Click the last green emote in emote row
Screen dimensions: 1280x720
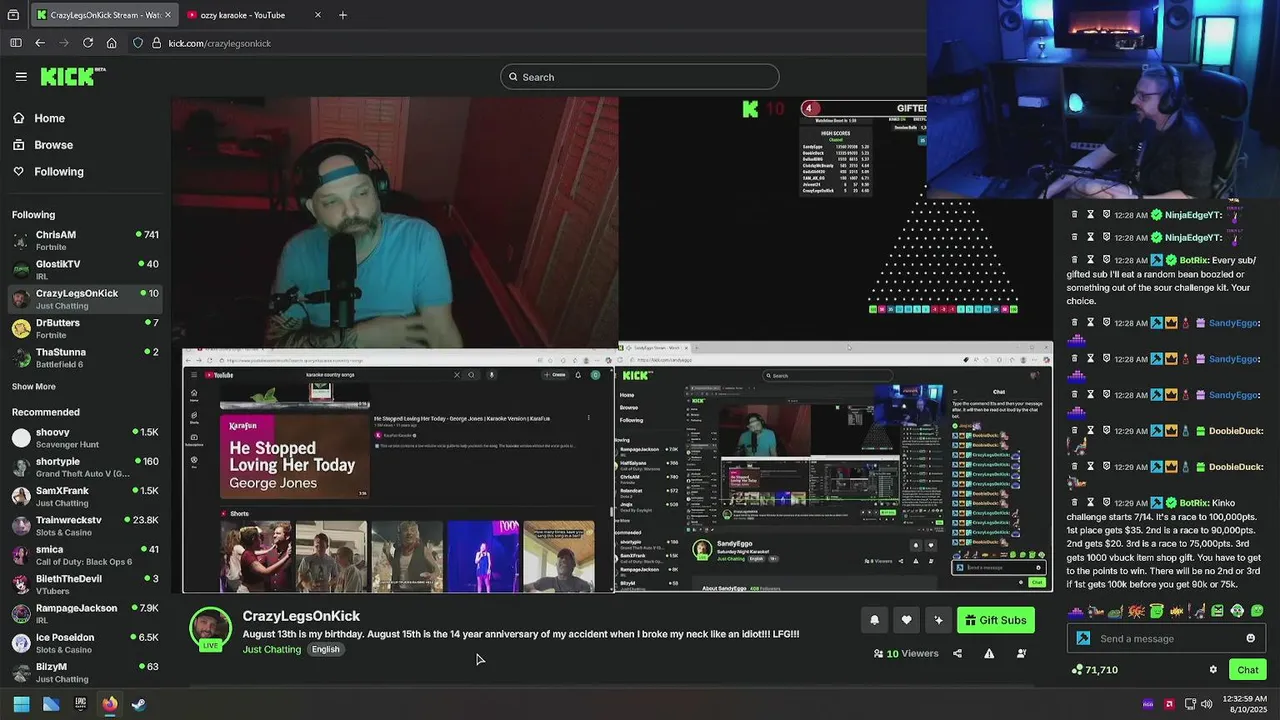[1257, 611]
